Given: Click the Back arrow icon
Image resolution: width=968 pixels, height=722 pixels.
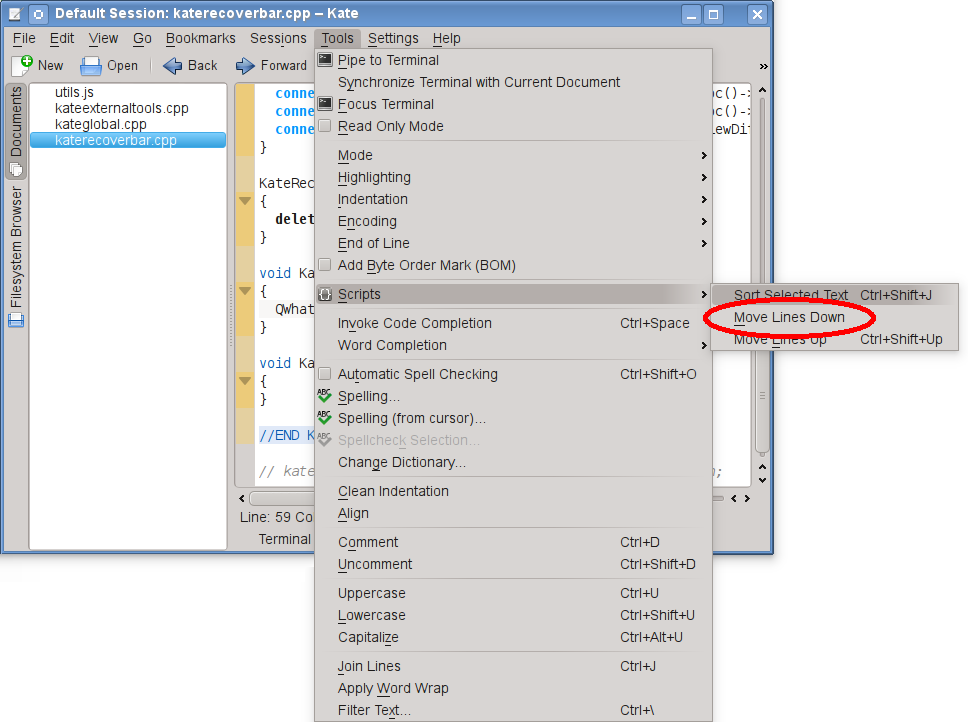Looking at the screenshot, I should click(x=172, y=65).
